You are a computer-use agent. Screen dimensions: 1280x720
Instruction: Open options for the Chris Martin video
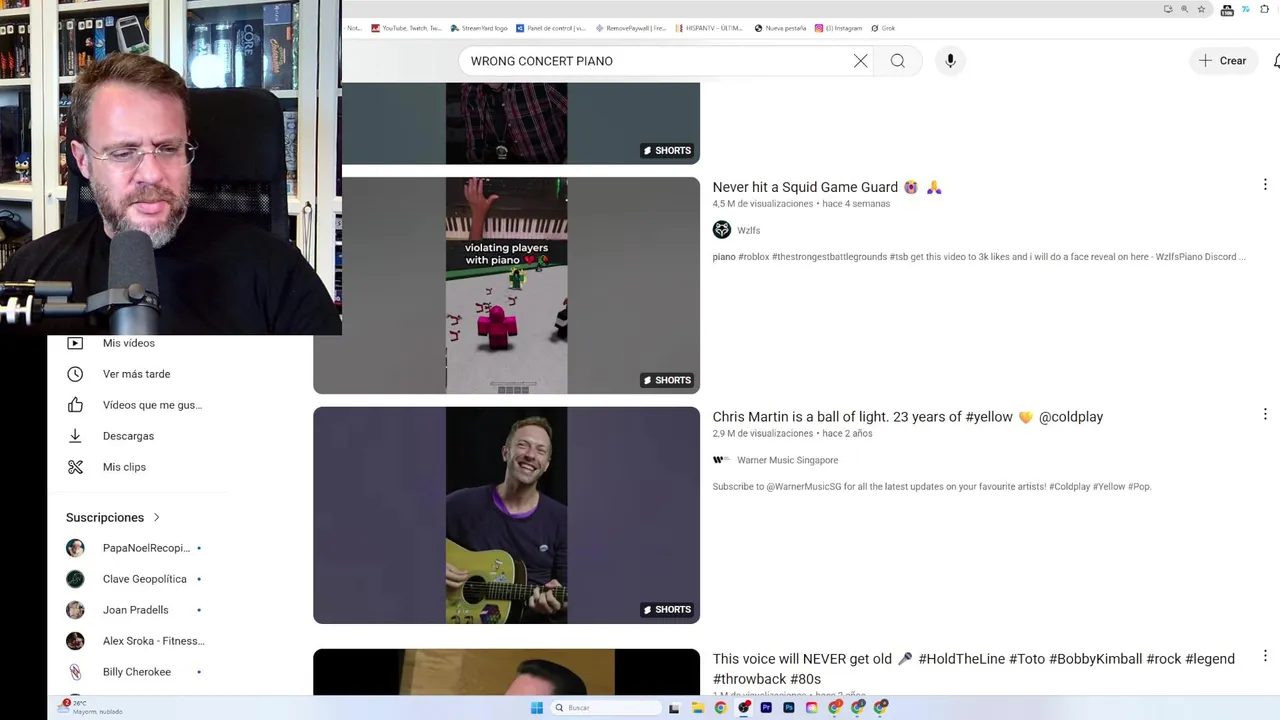coord(1265,414)
